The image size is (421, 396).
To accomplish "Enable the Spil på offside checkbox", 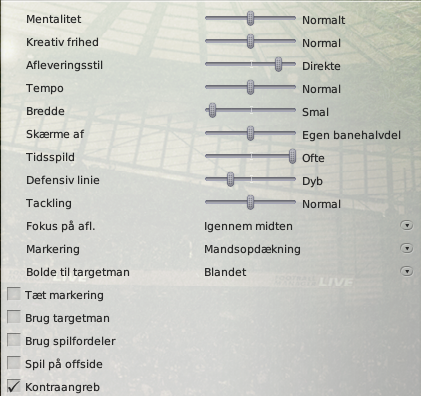I will pos(14,363).
